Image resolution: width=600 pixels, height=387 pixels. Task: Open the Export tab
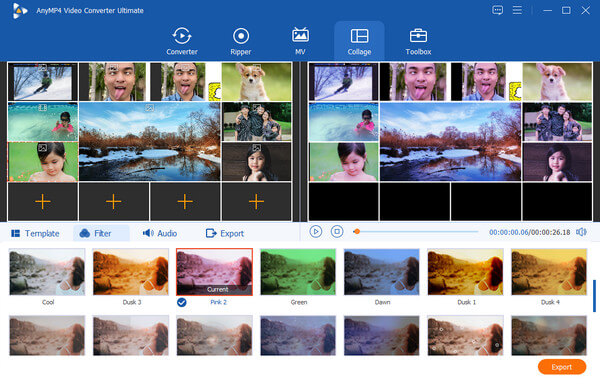click(x=225, y=233)
